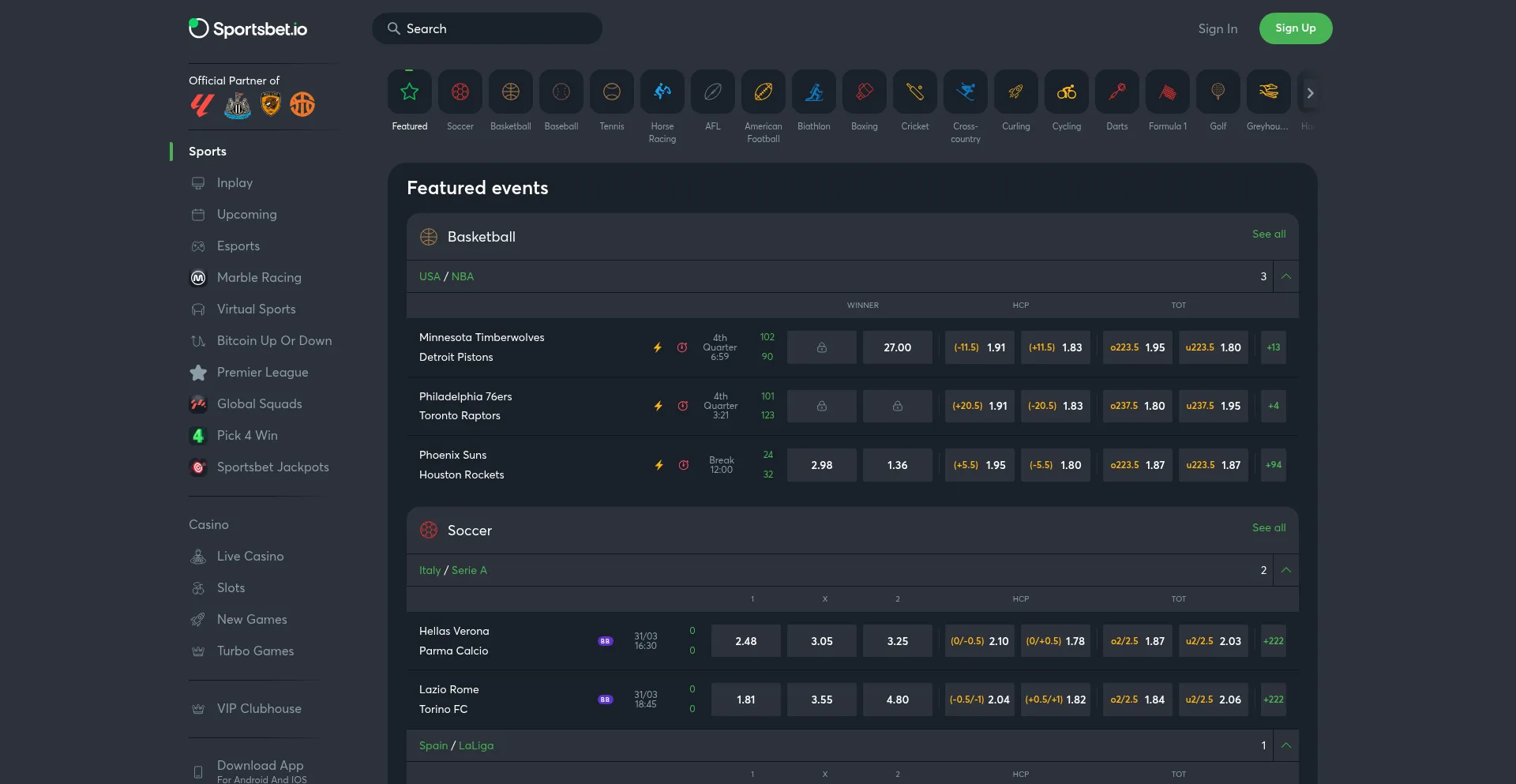
Task: Open the Download App link
Action: 260,771
